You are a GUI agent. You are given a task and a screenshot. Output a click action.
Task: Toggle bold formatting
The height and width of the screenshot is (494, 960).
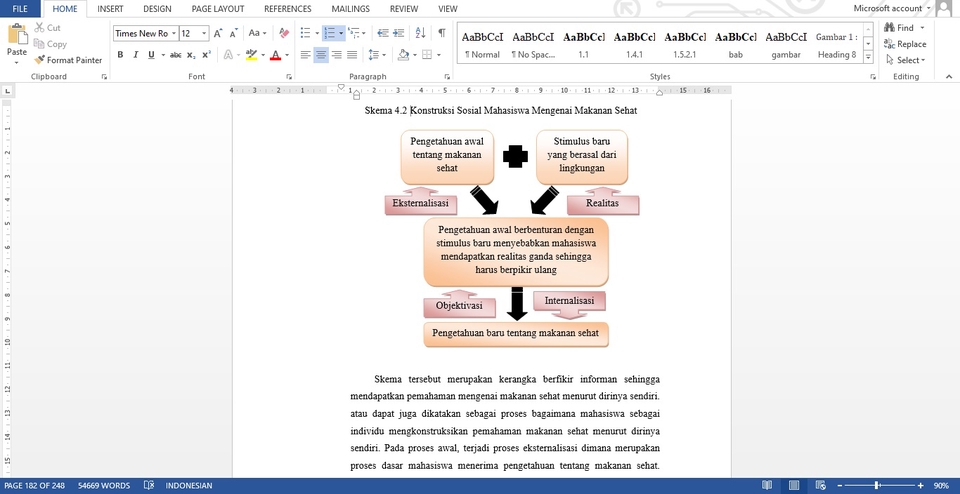pyautogui.click(x=120, y=55)
